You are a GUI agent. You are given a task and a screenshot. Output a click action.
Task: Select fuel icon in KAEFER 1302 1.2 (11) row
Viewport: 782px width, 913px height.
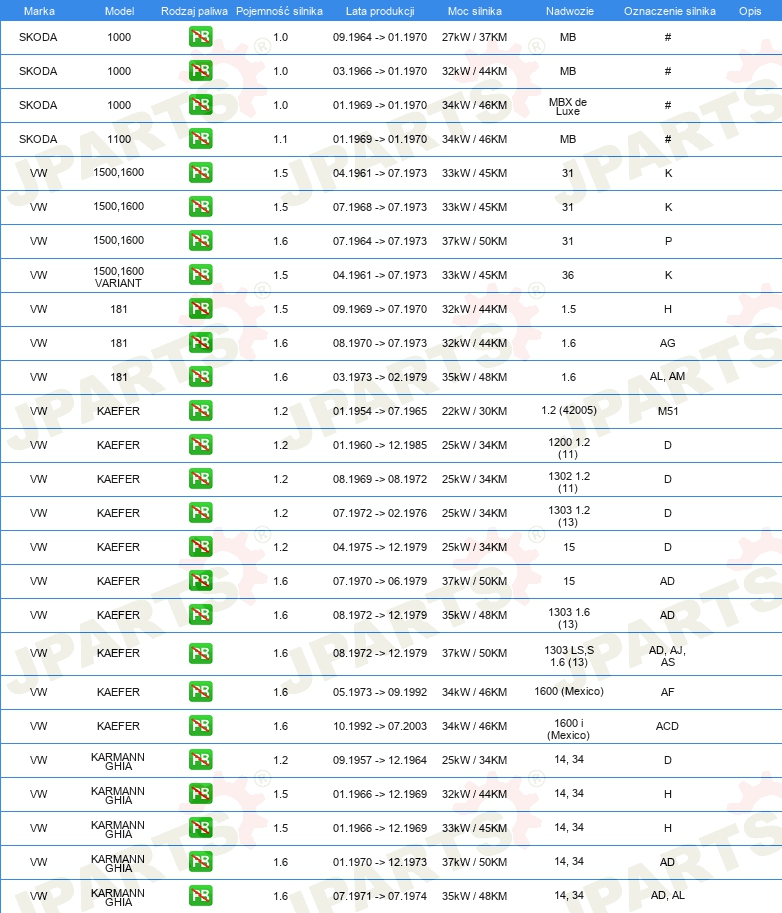coord(200,479)
